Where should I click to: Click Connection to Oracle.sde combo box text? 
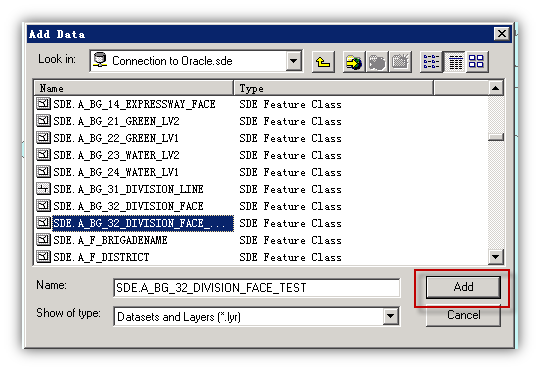coord(172,61)
